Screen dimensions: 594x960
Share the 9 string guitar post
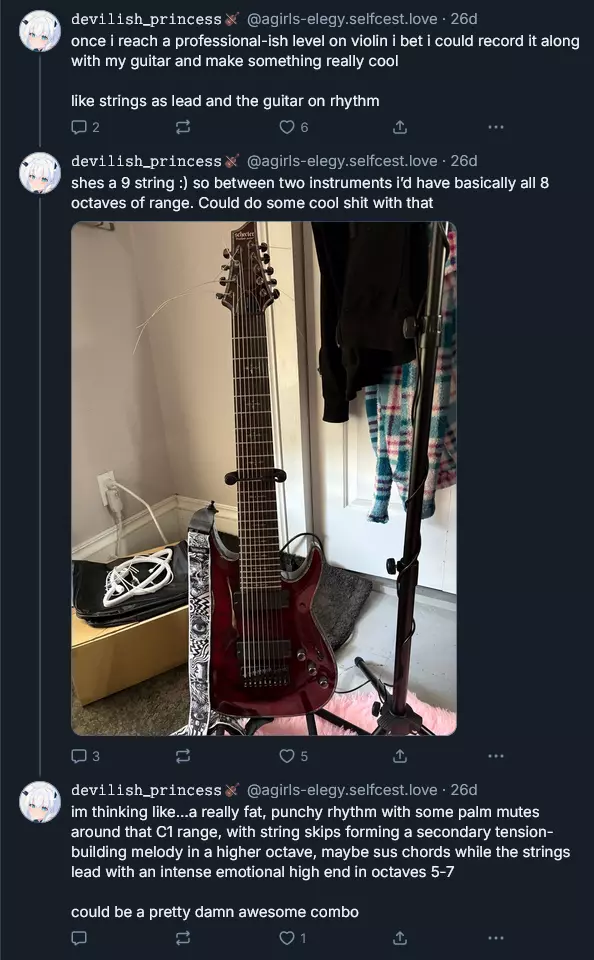[x=399, y=756]
